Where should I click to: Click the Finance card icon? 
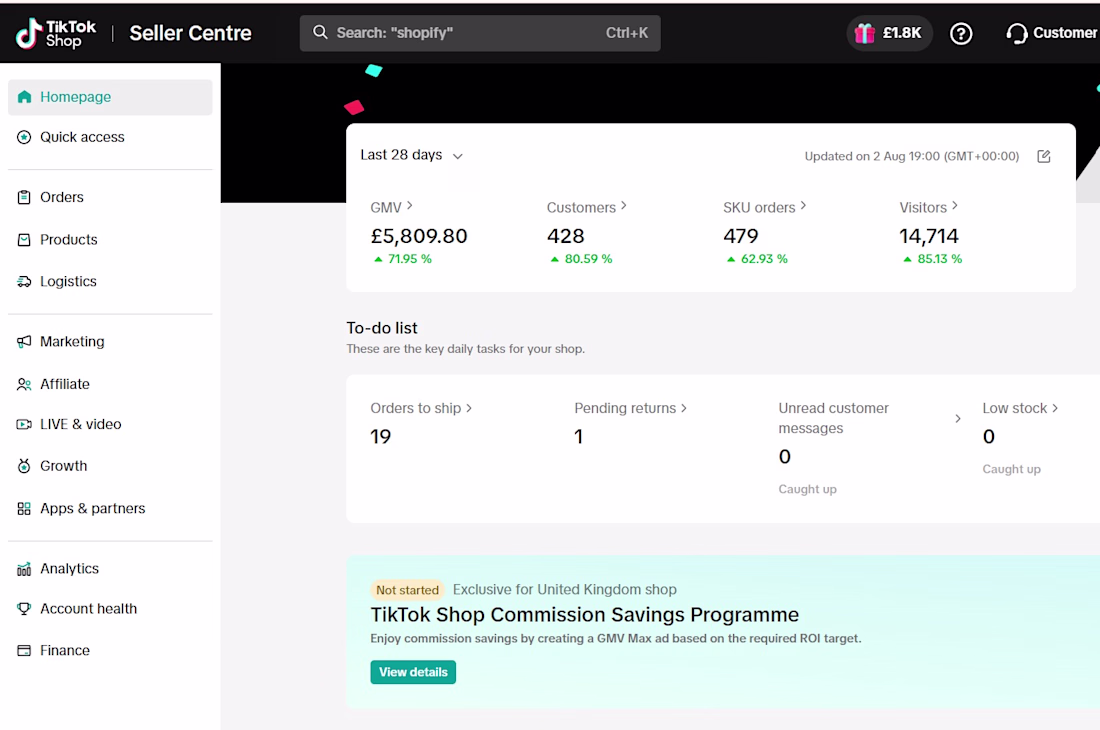point(24,651)
